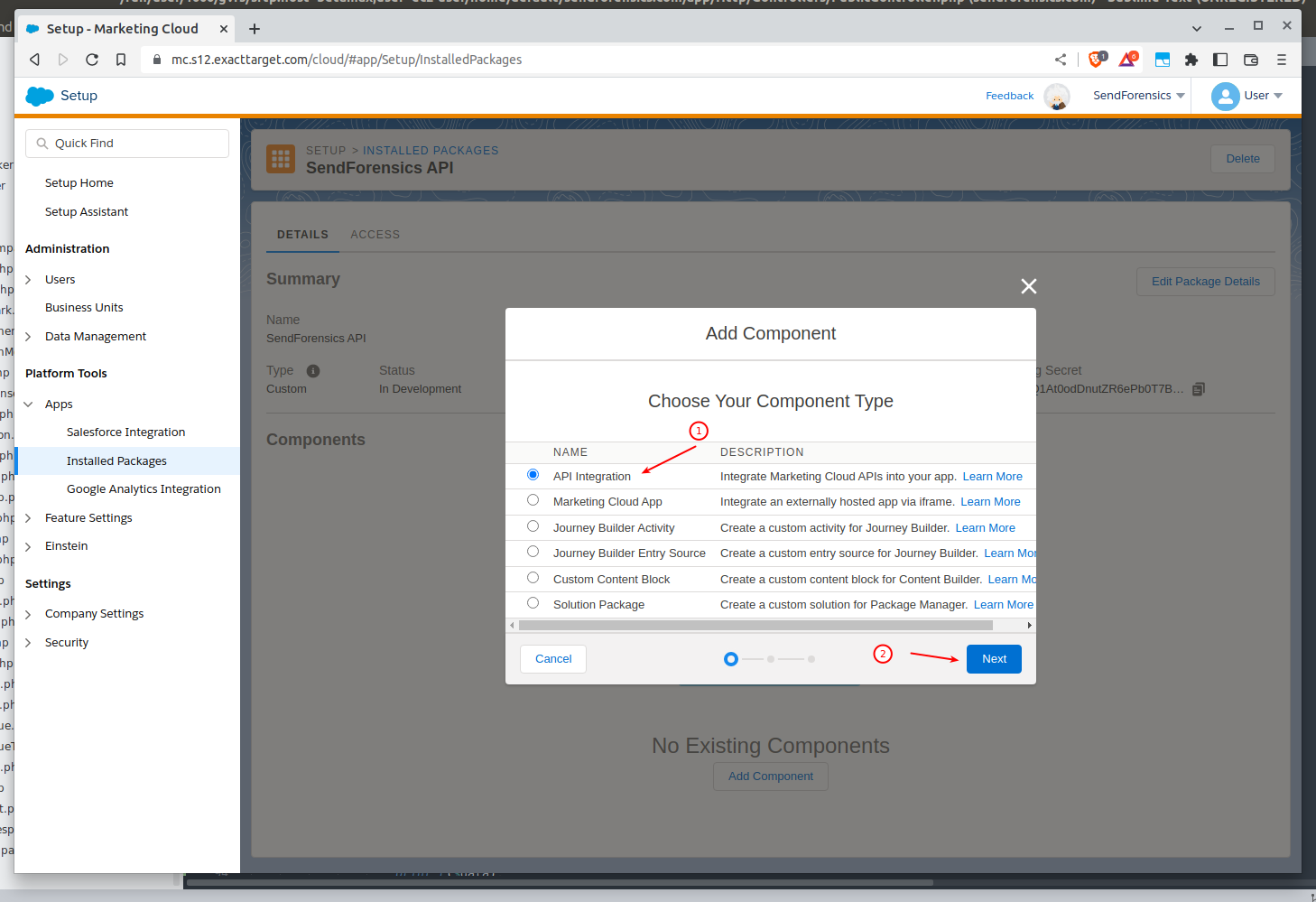Expand the Data Management chevron
Viewport: 1316px width, 902px height.
coord(28,337)
